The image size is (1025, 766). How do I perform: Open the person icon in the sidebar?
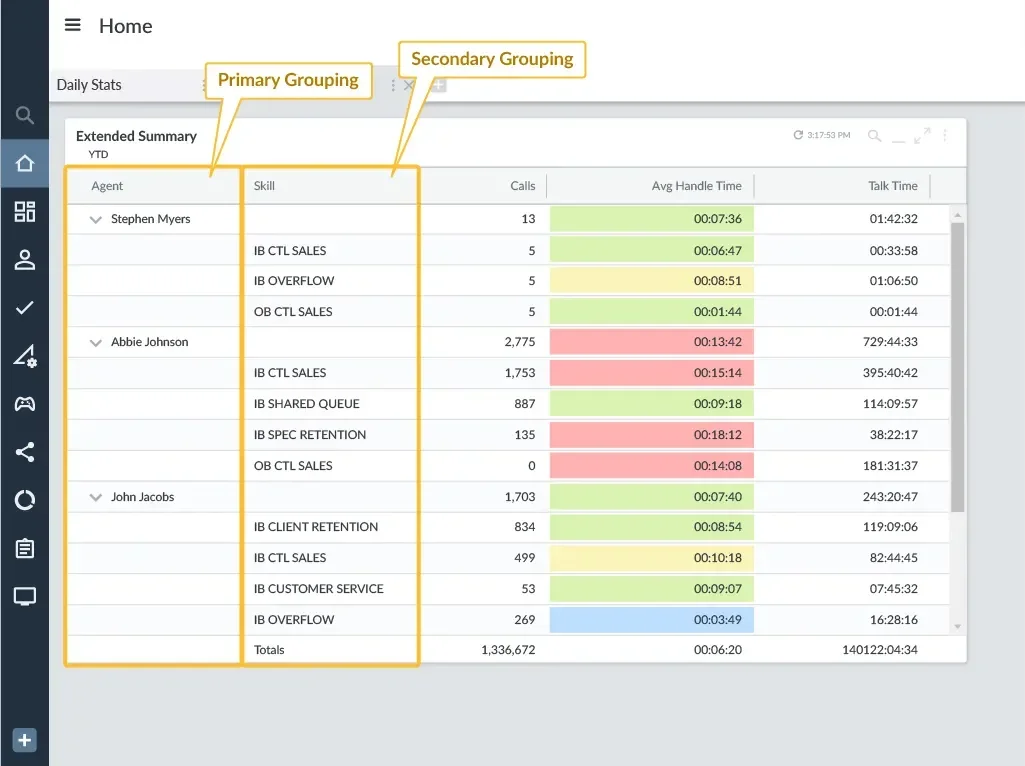[25, 260]
